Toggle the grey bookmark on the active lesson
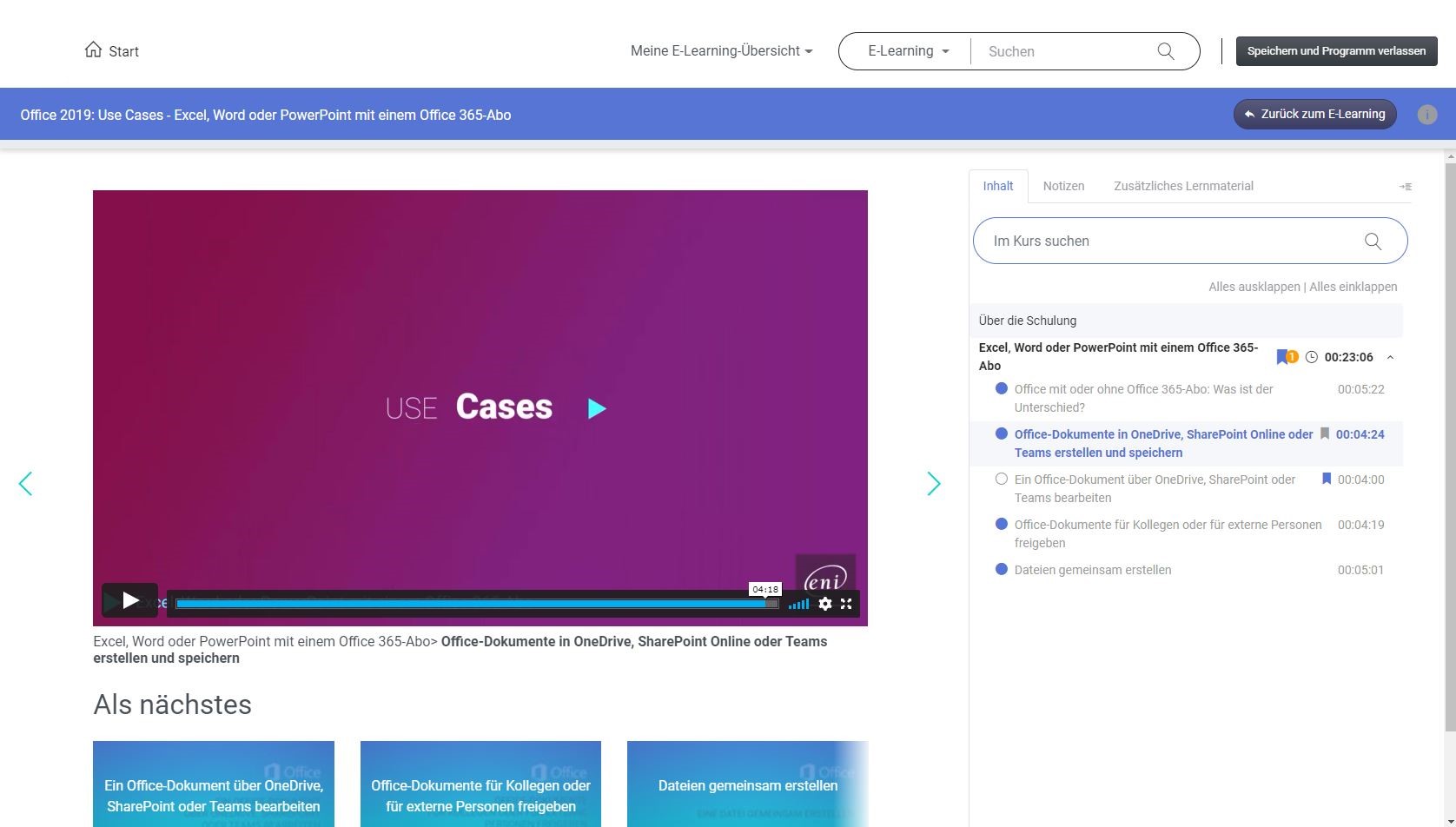Viewport: 1456px width, 827px height. pos(1325,433)
